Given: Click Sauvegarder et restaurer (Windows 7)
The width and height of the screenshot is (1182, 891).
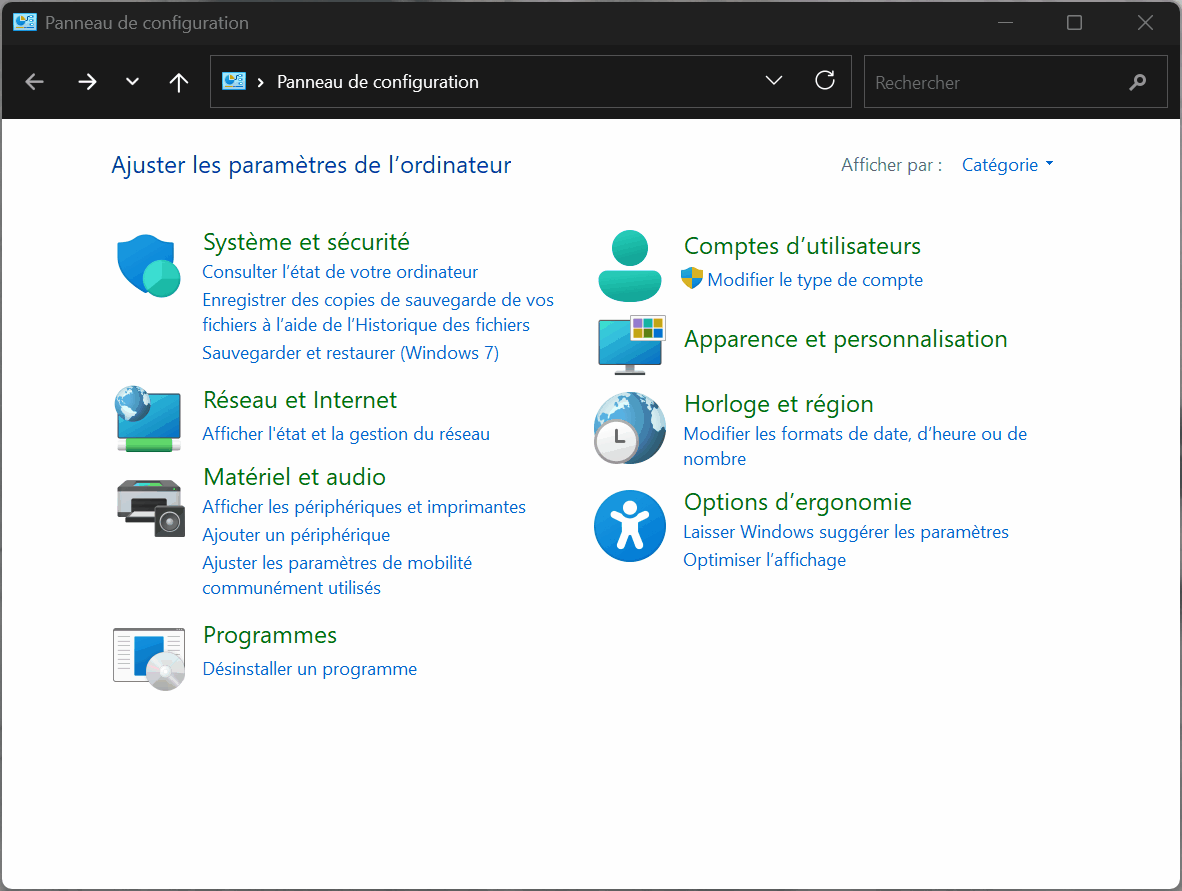Looking at the screenshot, I should click(x=351, y=353).
